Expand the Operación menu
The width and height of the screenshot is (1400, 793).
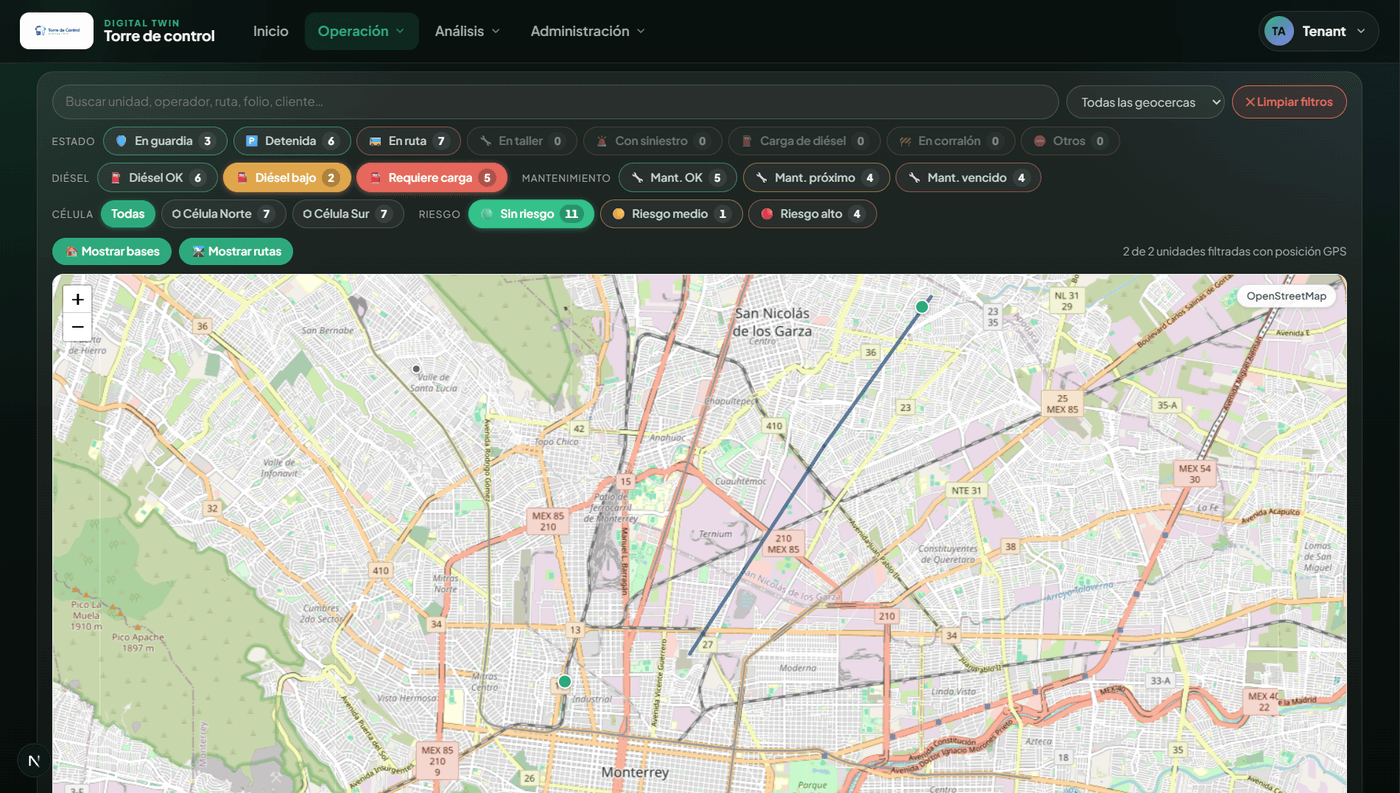tap(361, 31)
